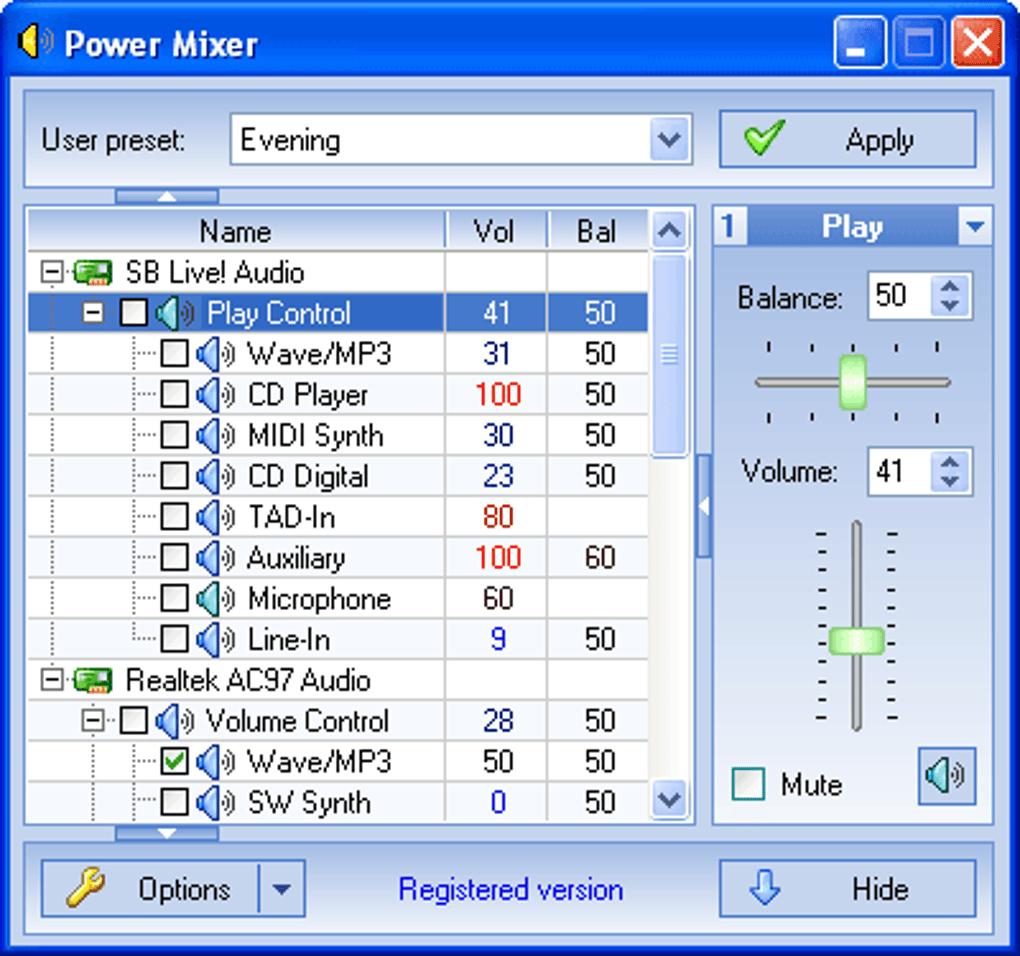Image resolution: width=1020 pixels, height=956 pixels.
Task: Click the speaker icon beside Auxiliary
Action: (x=215, y=558)
